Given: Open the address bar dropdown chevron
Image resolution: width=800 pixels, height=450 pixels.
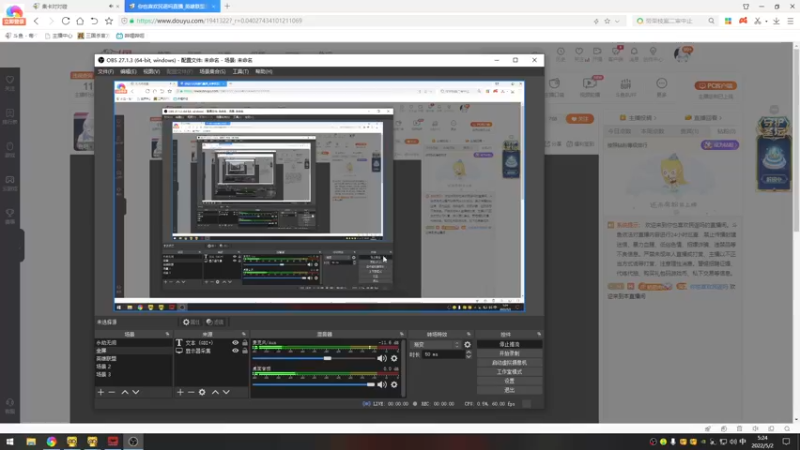Looking at the screenshot, I should point(617,21).
